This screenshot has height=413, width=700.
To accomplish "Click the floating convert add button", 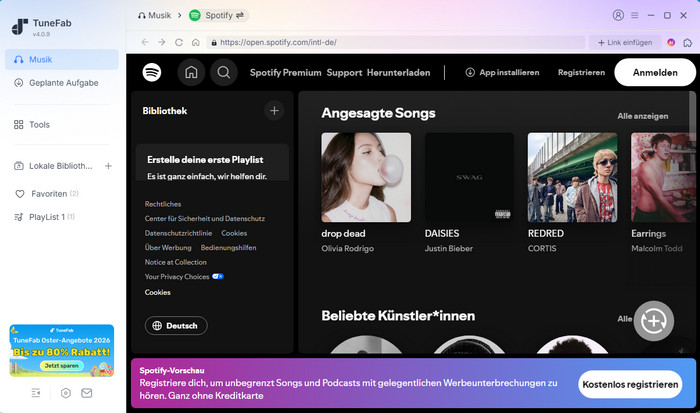I will click(x=654, y=321).
